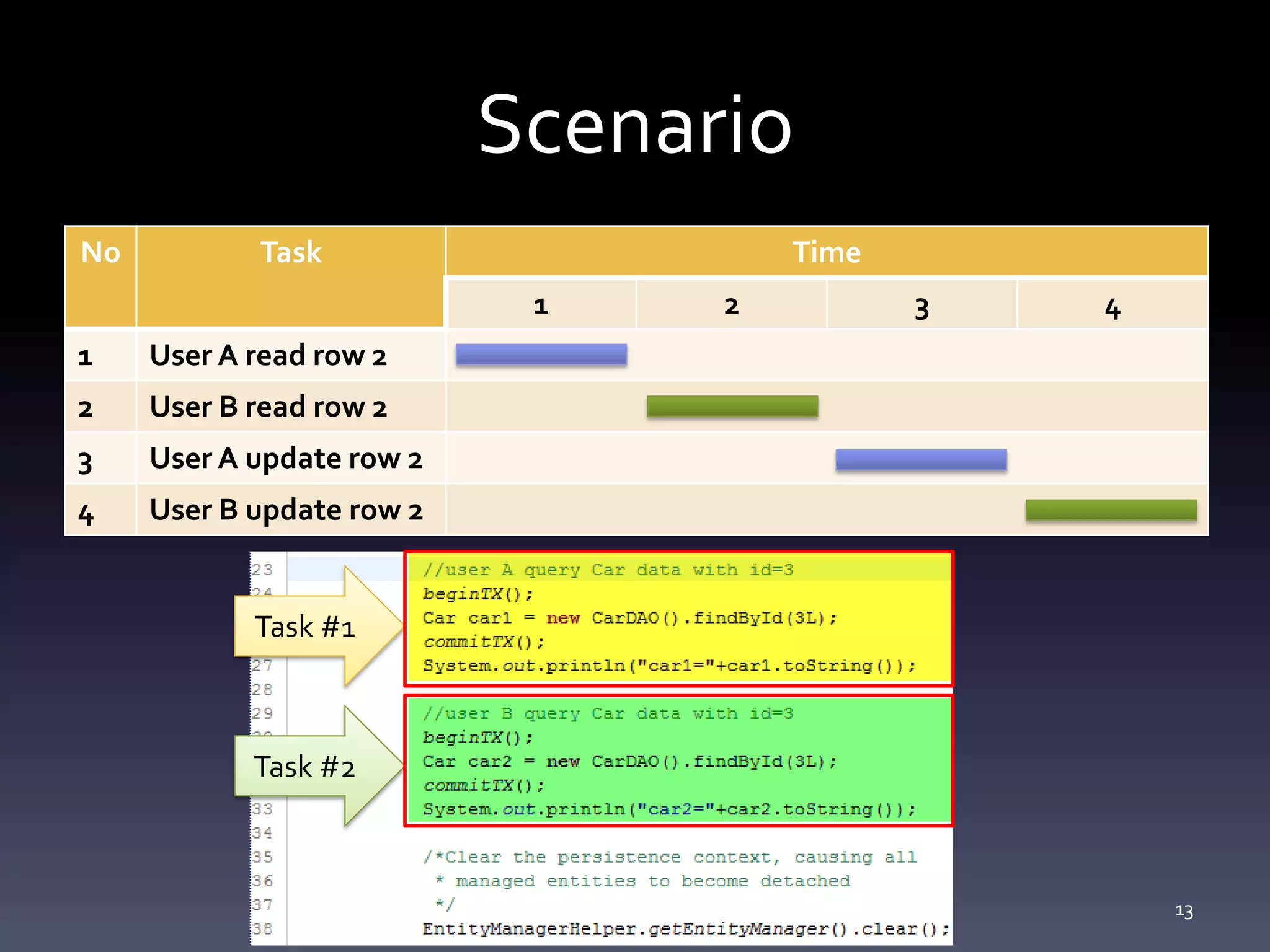Select line 'Car car2 = new CarDAO().findById(3L);'
The width and height of the screenshot is (1270, 952).
tap(630, 761)
